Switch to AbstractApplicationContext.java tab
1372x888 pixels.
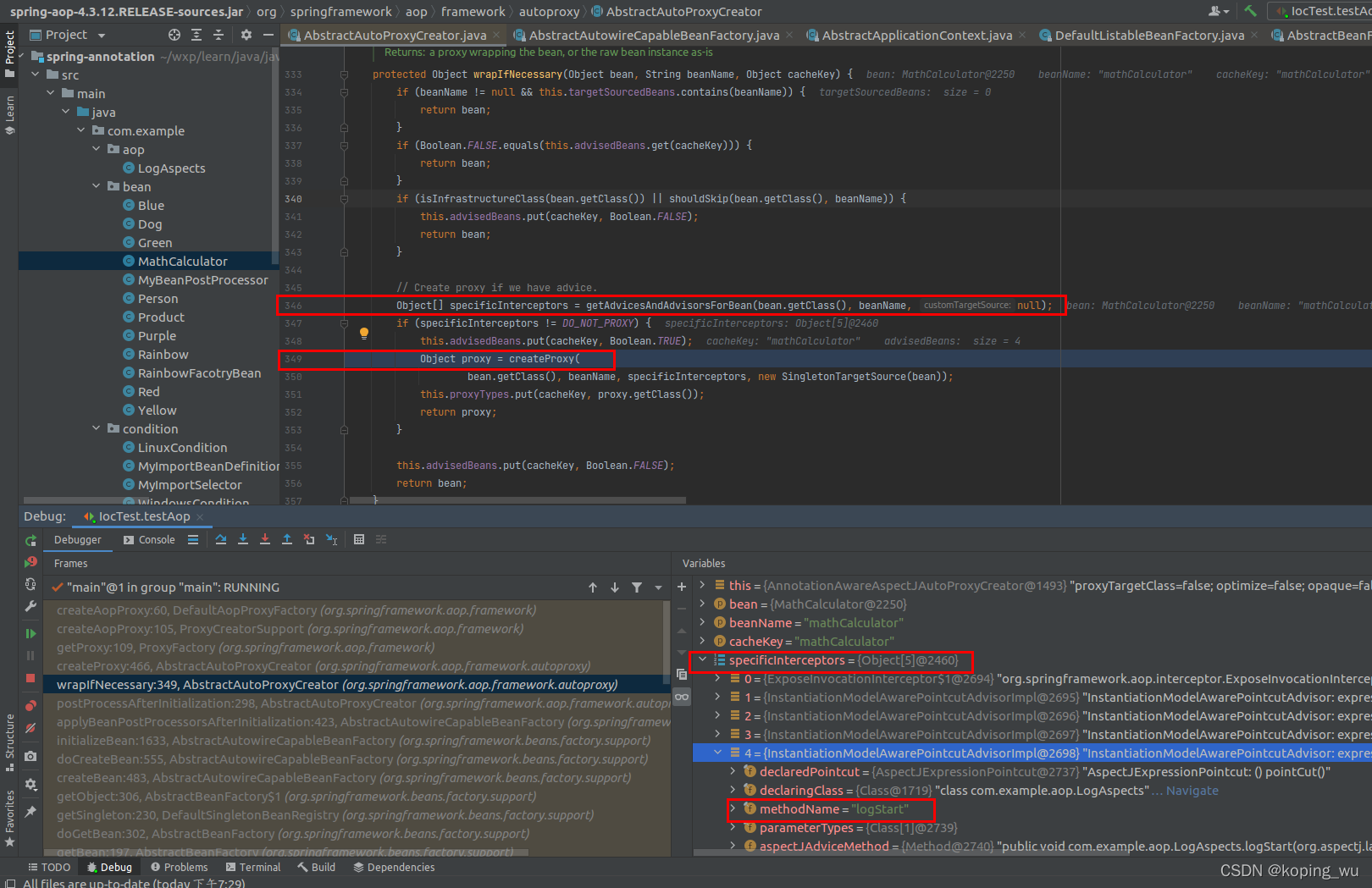click(x=916, y=35)
